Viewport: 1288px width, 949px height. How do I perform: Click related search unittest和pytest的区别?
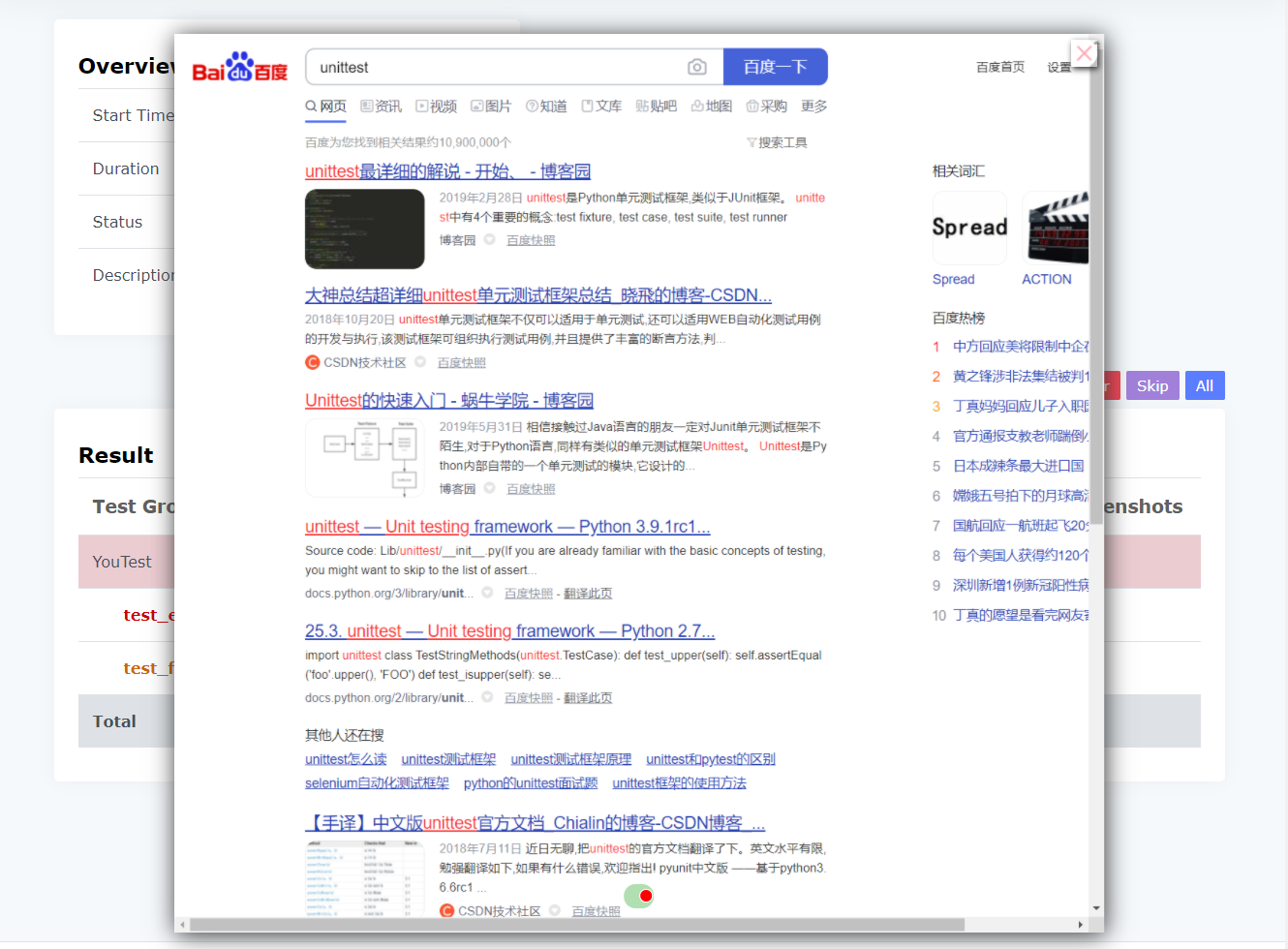711,759
